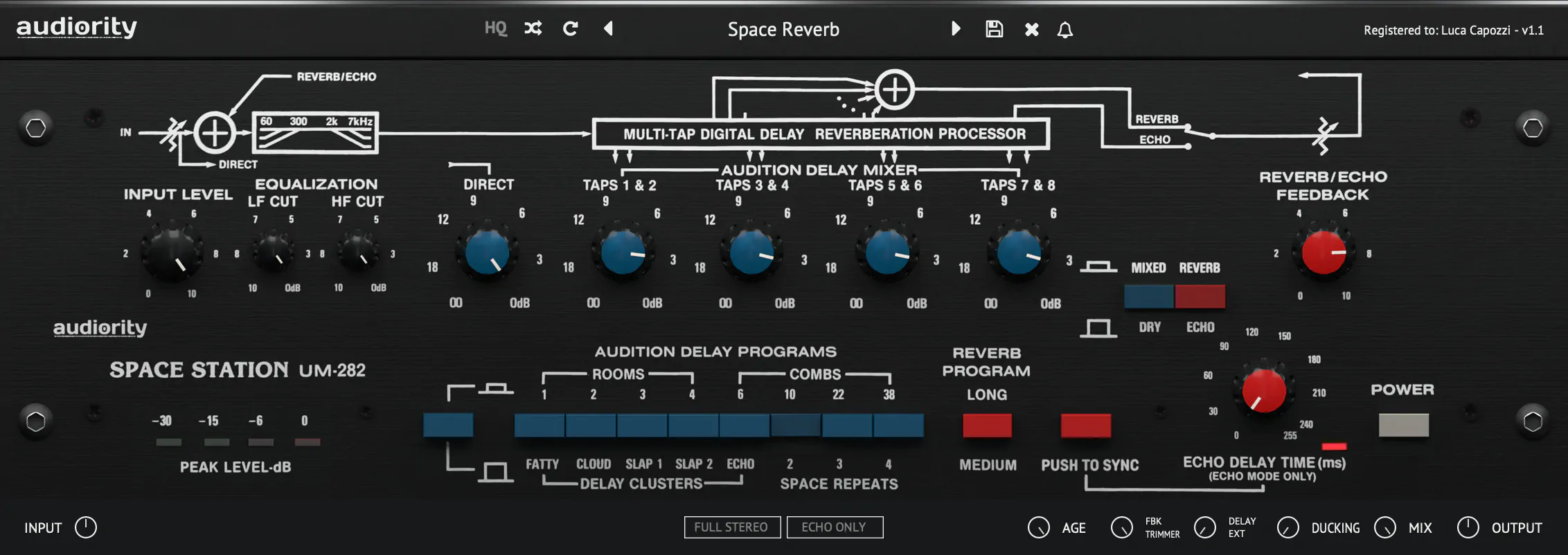
Task: Toggle the Reverb Program Long/Medium button
Action: click(x=987, y=426)
